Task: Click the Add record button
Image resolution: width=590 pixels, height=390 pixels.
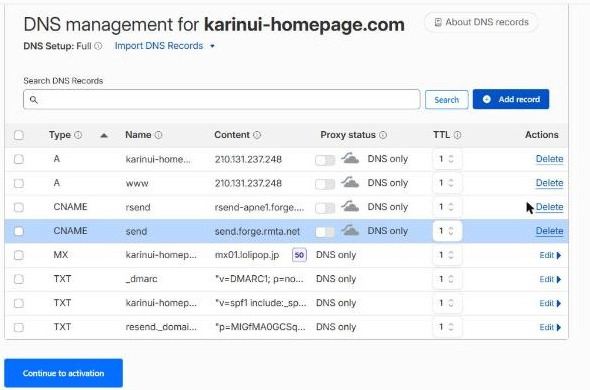Action: pos(511,99)
